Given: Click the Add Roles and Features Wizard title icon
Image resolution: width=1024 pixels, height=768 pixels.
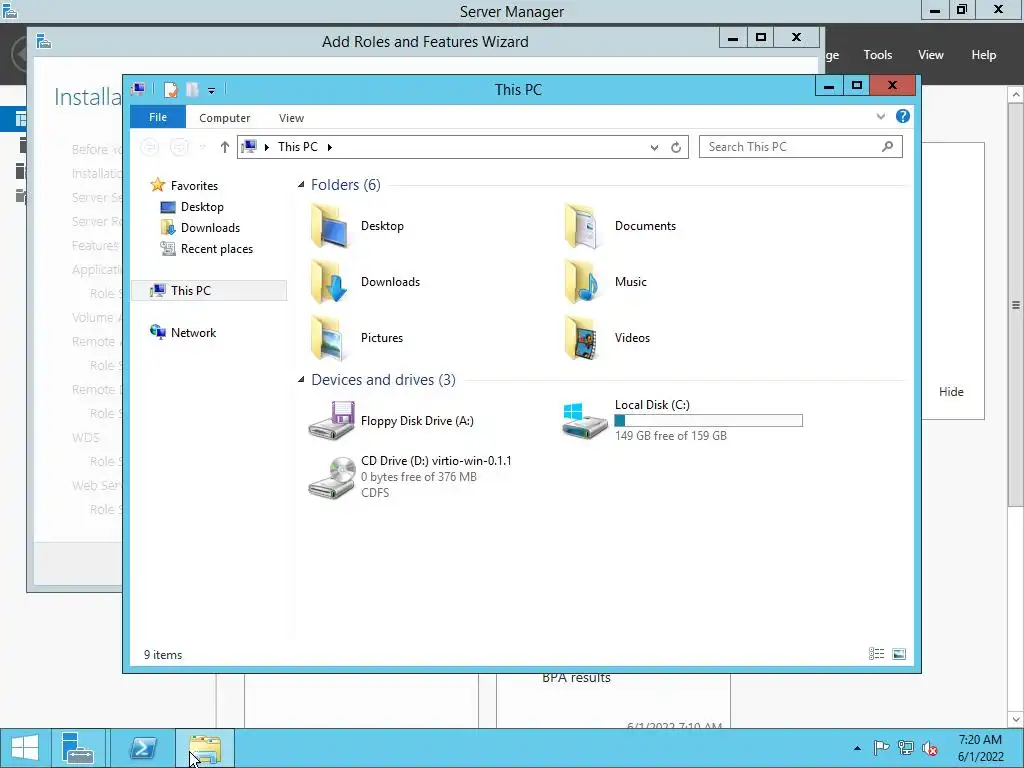Looking at the screenshot, I should (44, 42).
